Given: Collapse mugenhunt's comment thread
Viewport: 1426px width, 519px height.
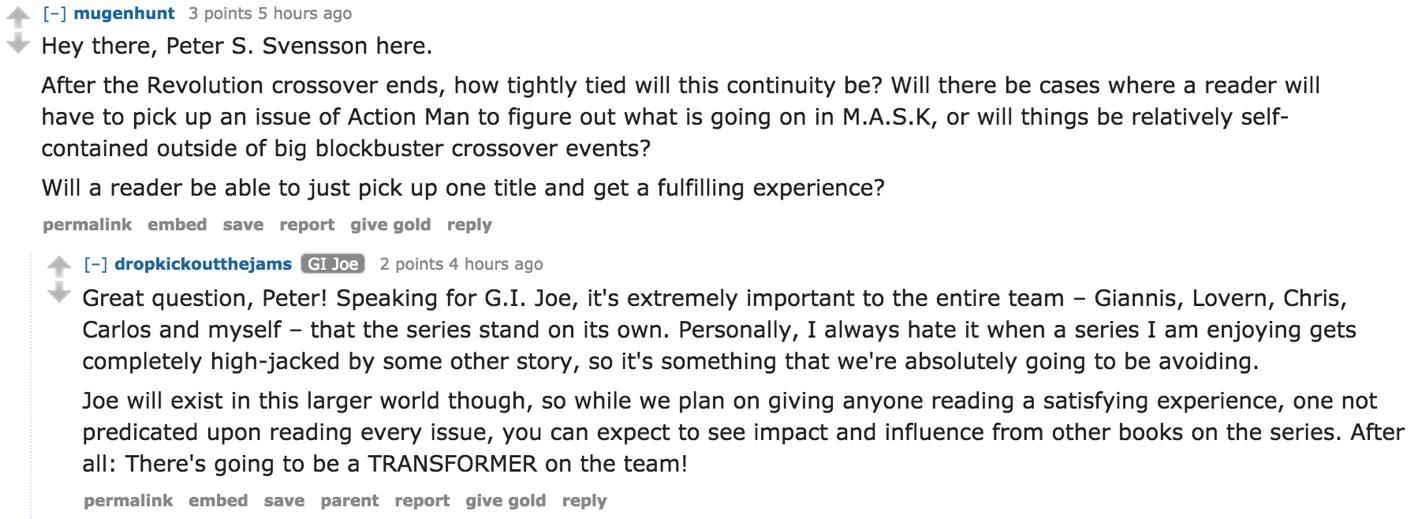Looking at the screenshot, I should [54, 14].
